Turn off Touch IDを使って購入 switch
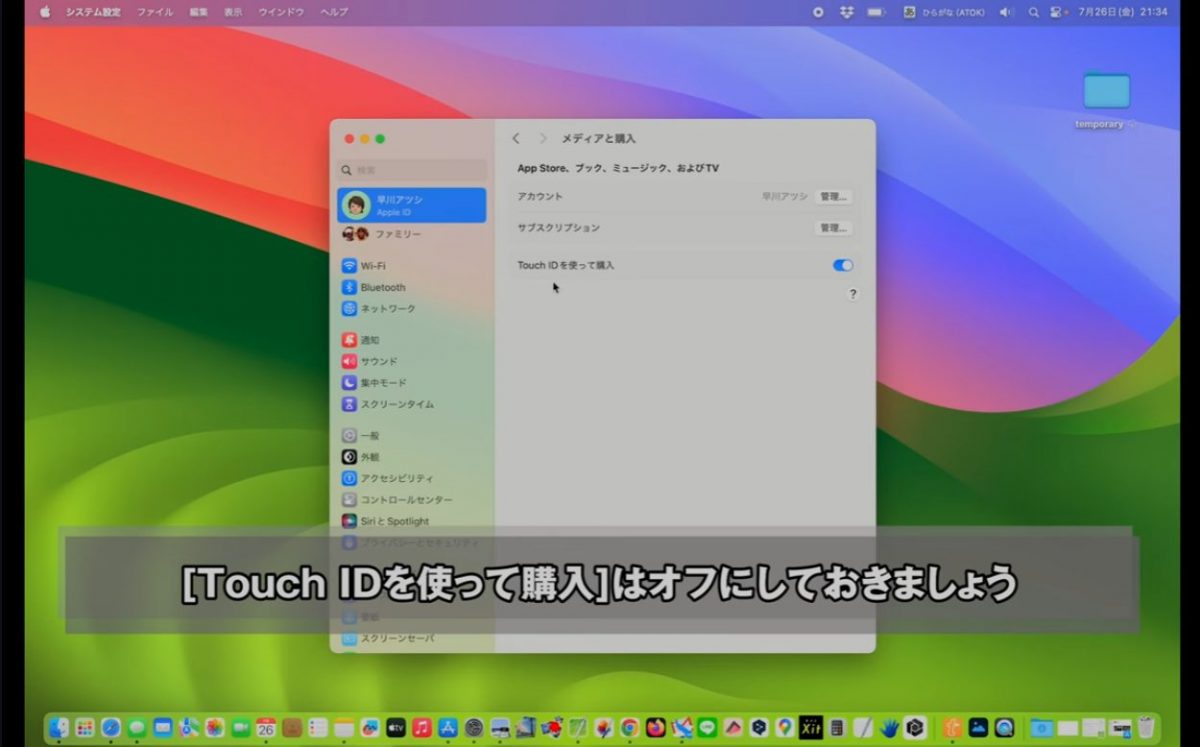This screenshot has height=747, width=1200. 843,266
